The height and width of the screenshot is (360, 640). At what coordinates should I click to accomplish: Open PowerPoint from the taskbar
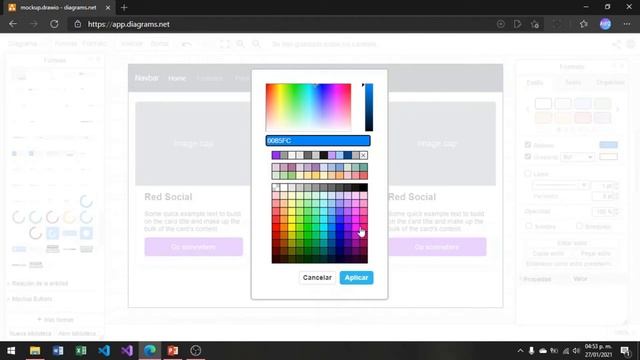173,351
